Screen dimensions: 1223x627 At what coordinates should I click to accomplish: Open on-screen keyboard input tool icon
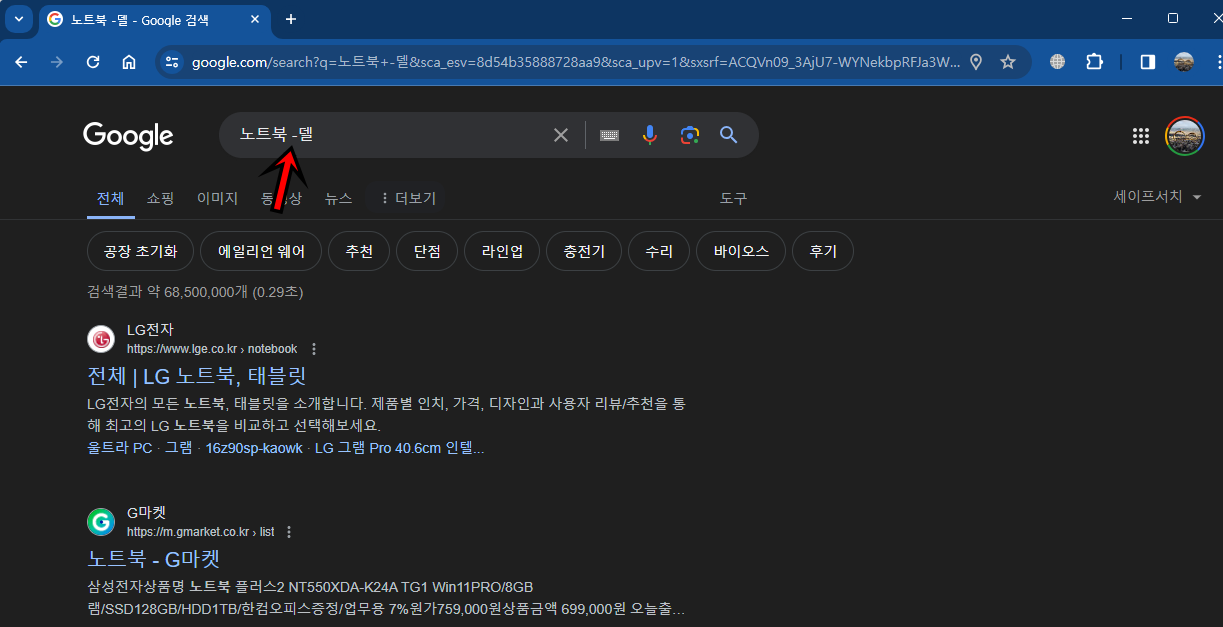tap(610, 135)
